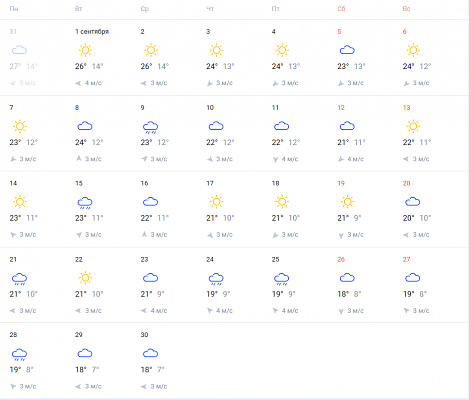Click the rain cloud icon on day 28
This screenshot has height=400, width=469.
(19, 355)
